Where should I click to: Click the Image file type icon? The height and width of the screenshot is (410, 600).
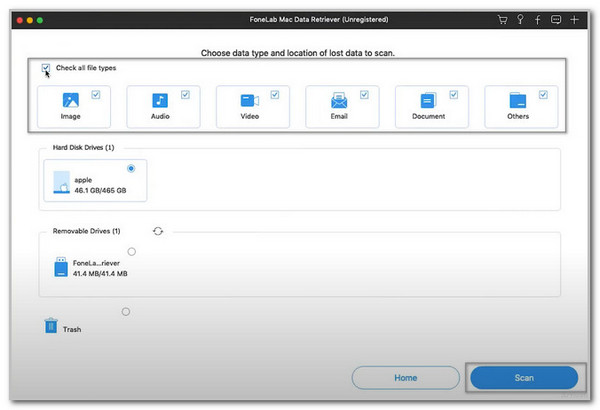pyautogui.click(x=71, y=100)
